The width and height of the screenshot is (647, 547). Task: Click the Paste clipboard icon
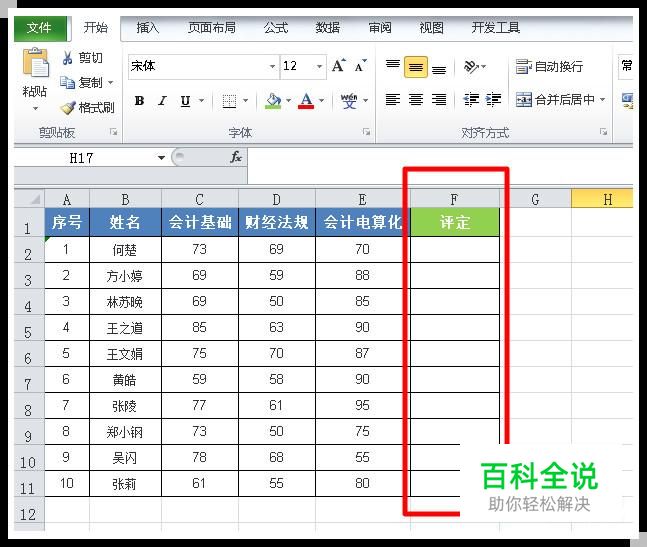35,63
